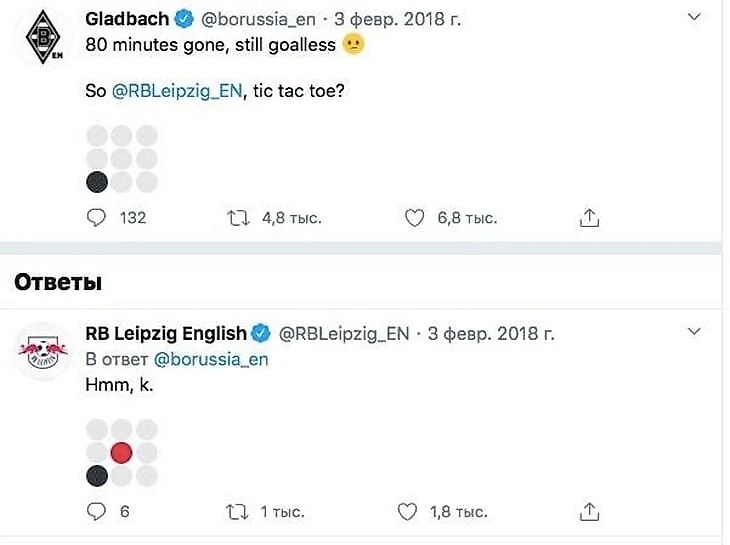The image size is (730, 545).
Task: Click the red dot in Leipzig's grid
Action: (121, 453)
